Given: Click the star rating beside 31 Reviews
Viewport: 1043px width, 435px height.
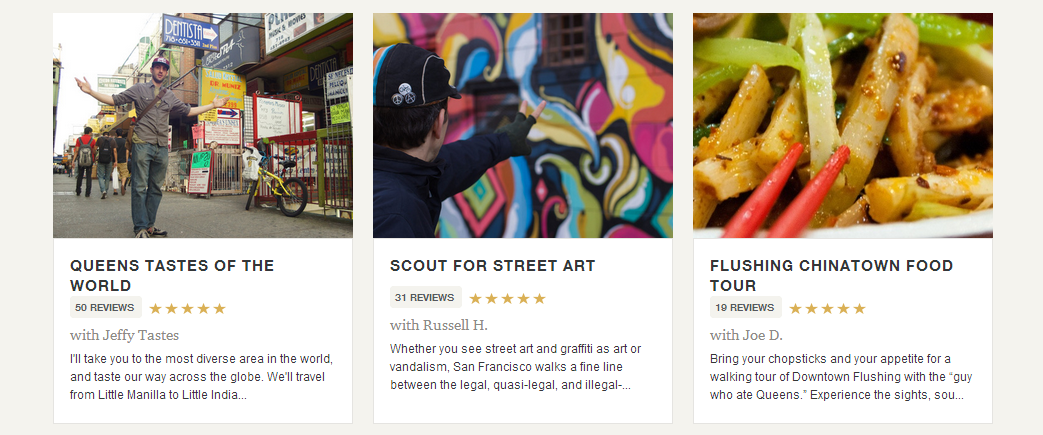Looking at the screenshot, I should (x=508, y=299).
